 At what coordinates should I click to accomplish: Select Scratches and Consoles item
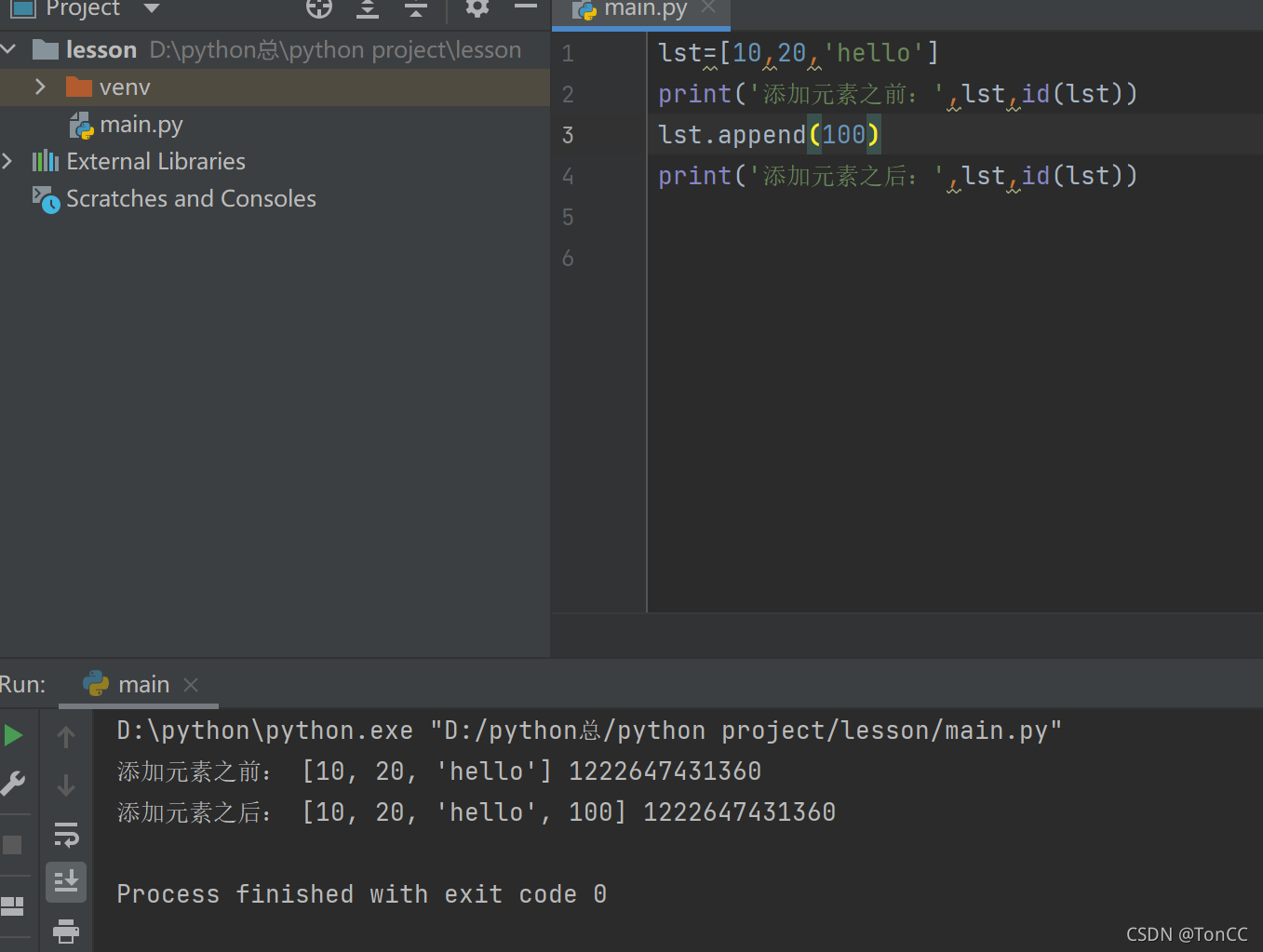[191, 198]
